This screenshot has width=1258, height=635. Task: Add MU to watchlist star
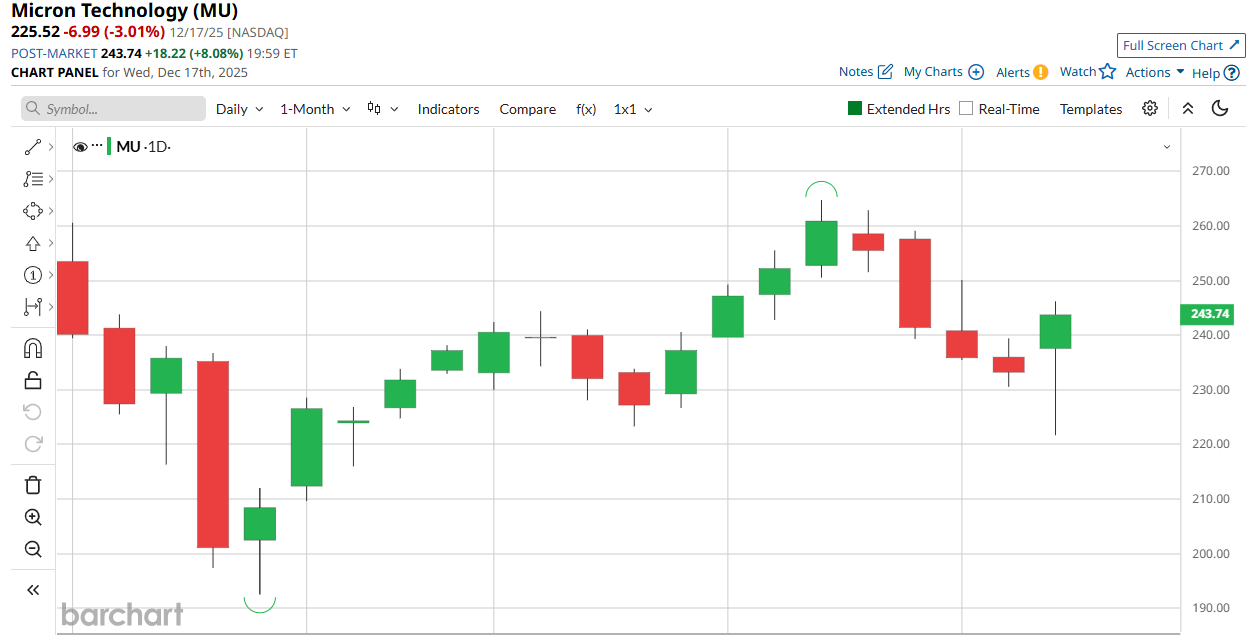[1107, 71]
